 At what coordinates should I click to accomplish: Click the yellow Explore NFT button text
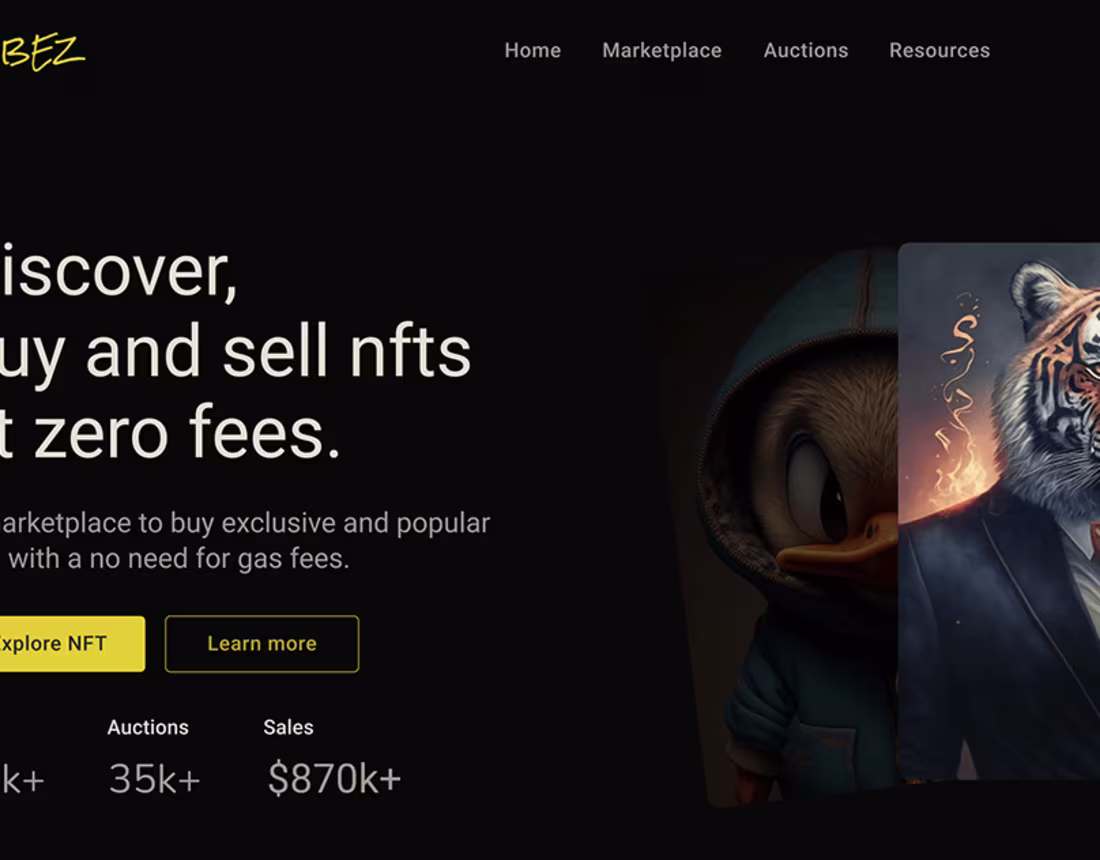pos(55,644)
